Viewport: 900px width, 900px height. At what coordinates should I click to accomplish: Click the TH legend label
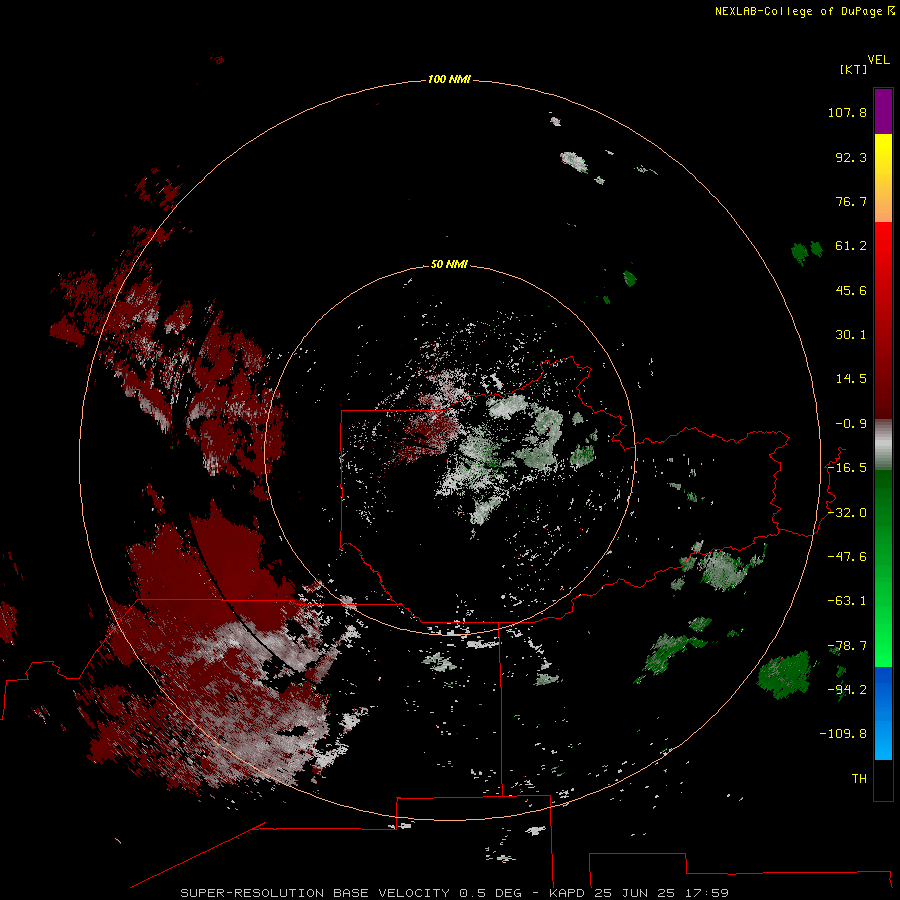coord(859,779)
